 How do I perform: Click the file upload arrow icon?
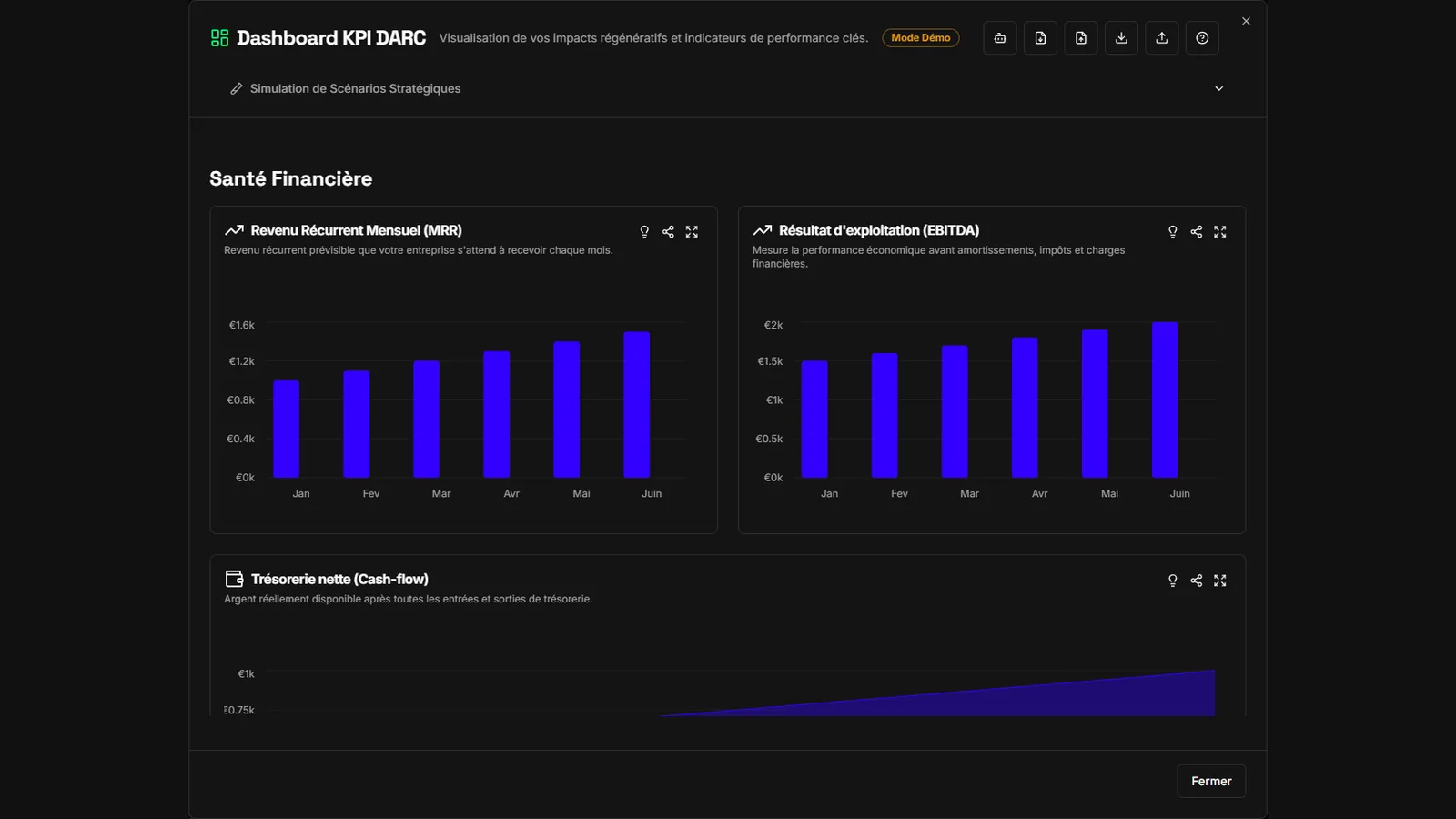[x=1081, y=38]
